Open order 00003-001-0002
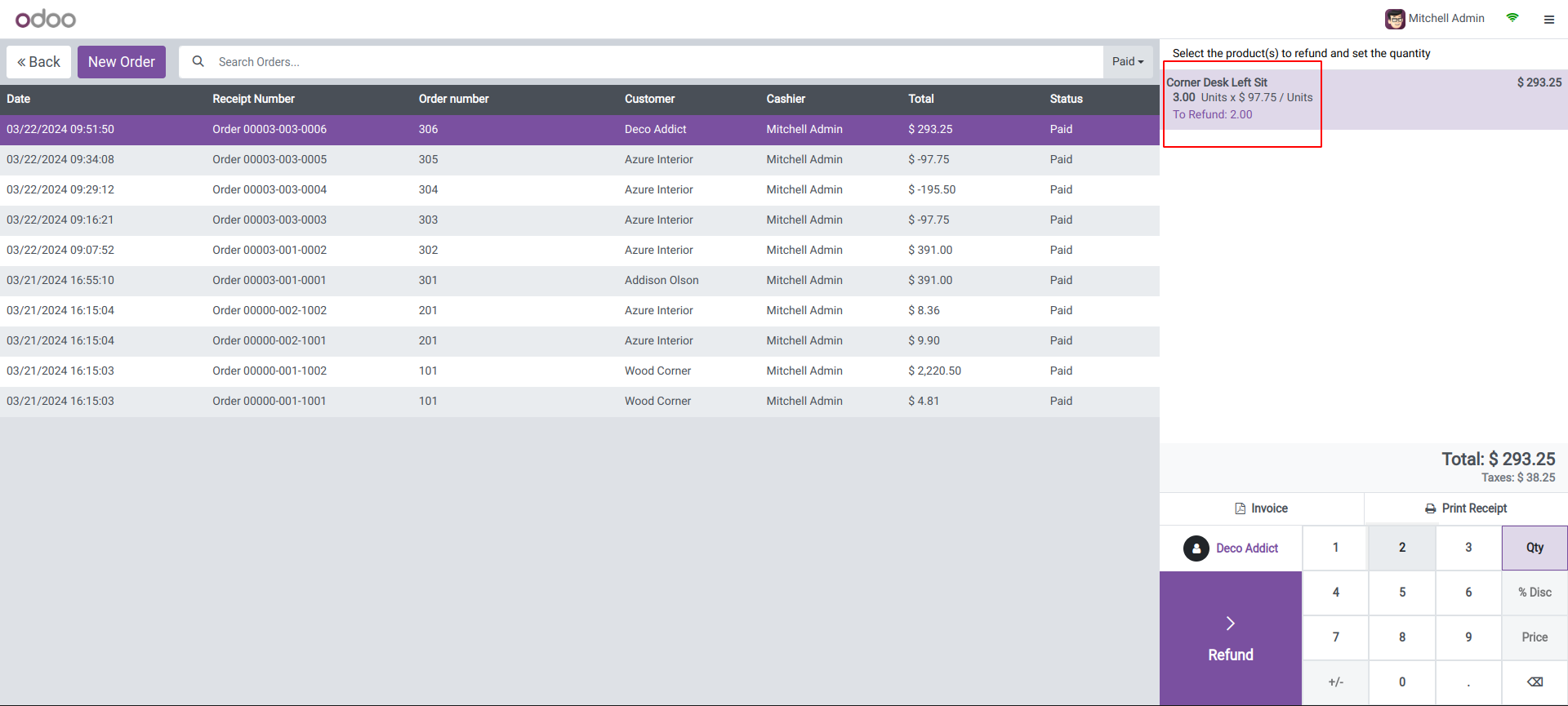 [x=580, y=251]
